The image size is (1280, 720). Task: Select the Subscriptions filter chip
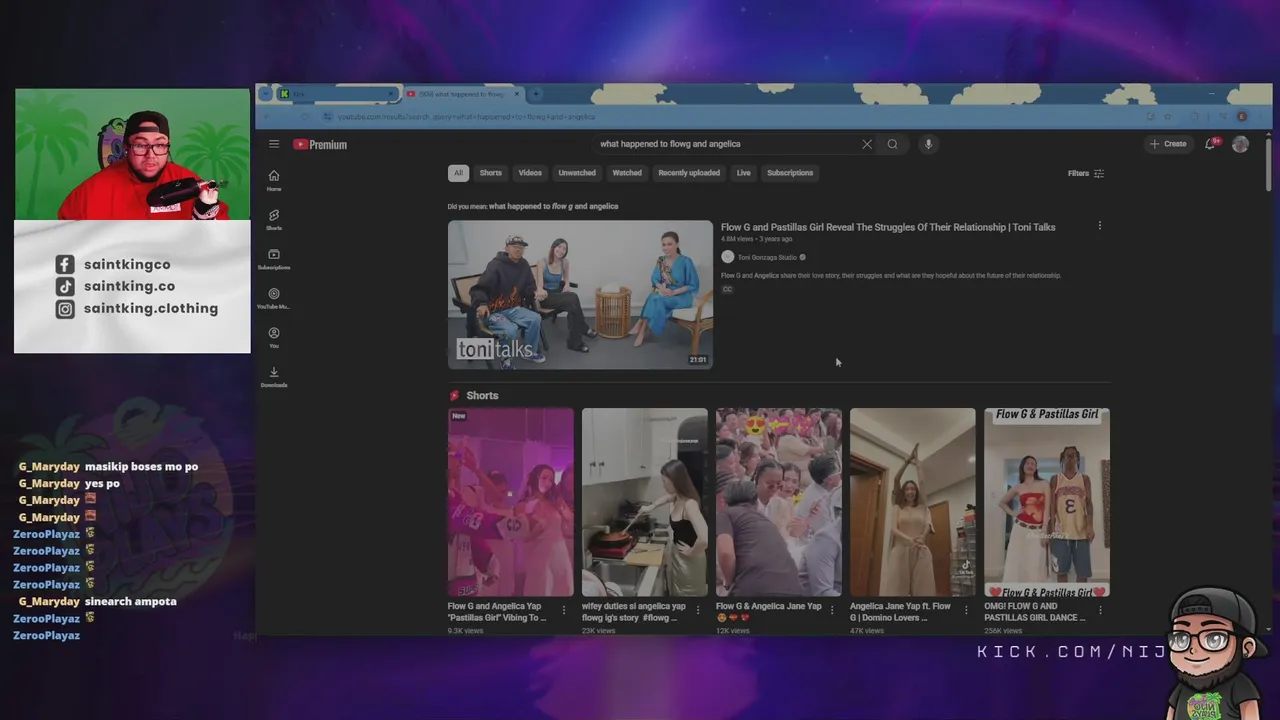(790, 173)
